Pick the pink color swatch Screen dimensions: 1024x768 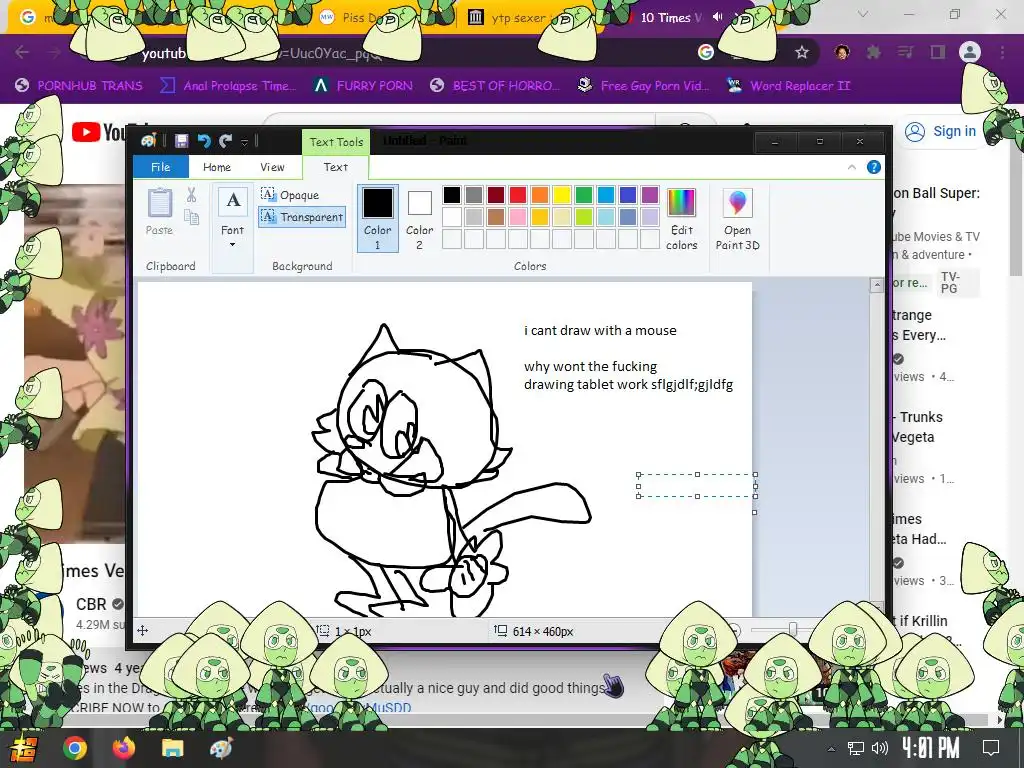click(x=518, y=217)
